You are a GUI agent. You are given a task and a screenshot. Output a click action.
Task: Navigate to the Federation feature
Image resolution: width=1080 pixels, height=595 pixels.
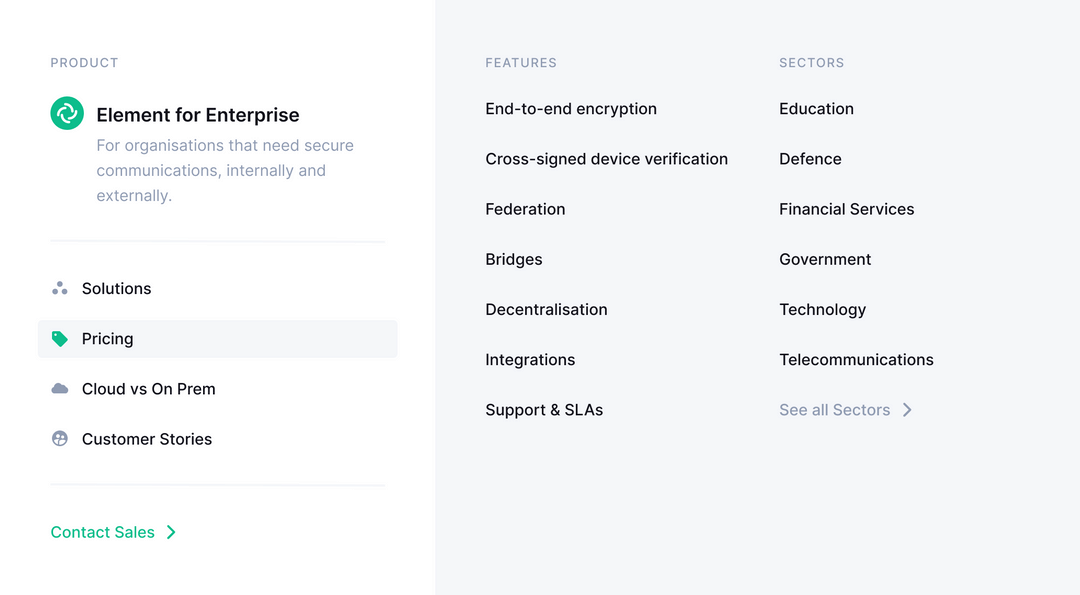(x=525, y=209)
